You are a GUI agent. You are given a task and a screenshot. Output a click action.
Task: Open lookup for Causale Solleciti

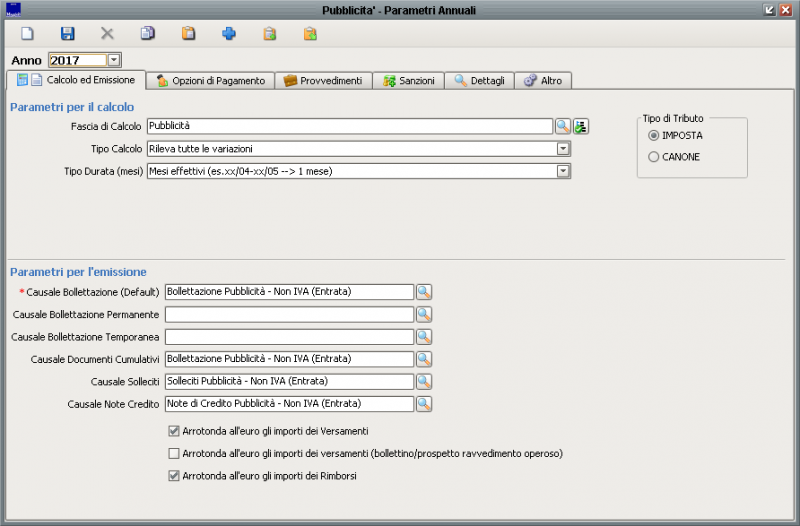coord(424,381)
